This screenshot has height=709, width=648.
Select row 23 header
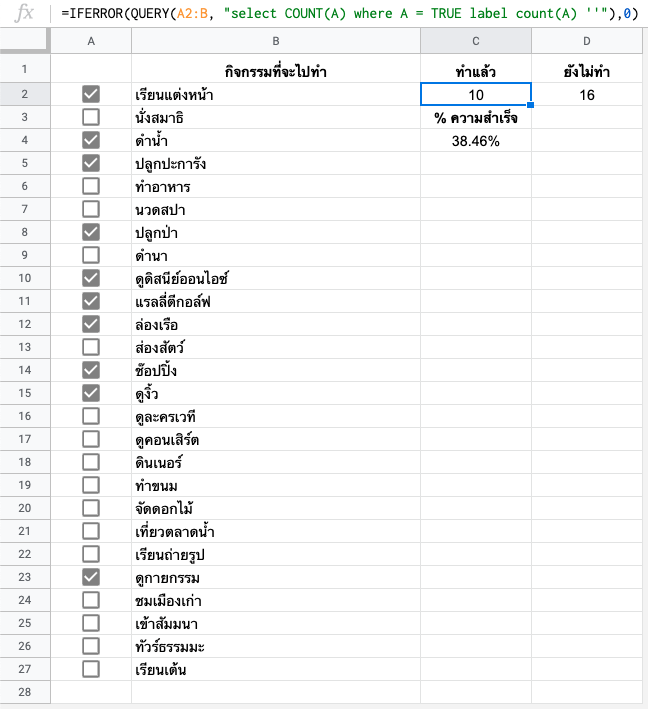click(25, 577)
